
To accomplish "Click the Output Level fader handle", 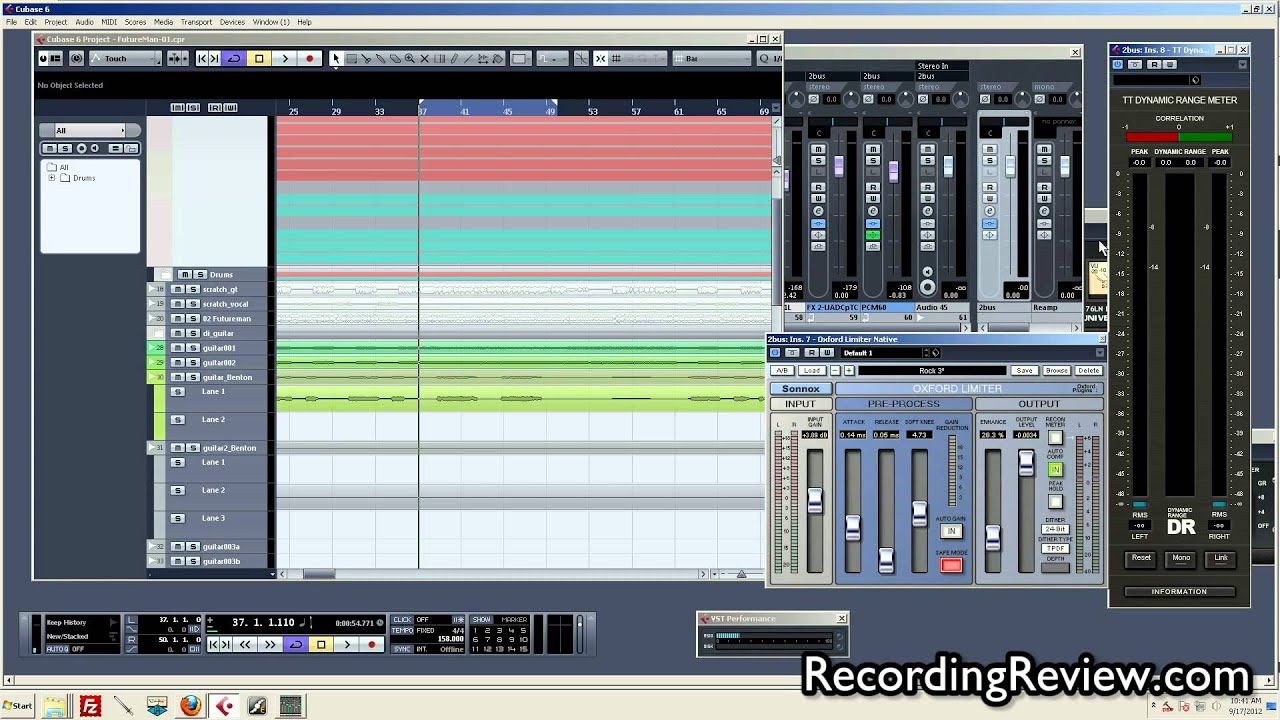I will (1026, 463).
